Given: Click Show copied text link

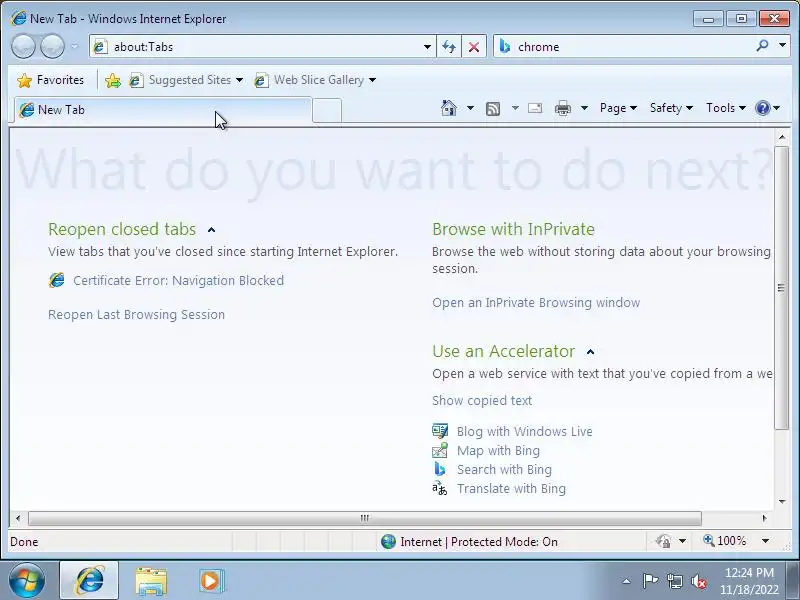Looking at the screenshot, I should tap(482, 401).
